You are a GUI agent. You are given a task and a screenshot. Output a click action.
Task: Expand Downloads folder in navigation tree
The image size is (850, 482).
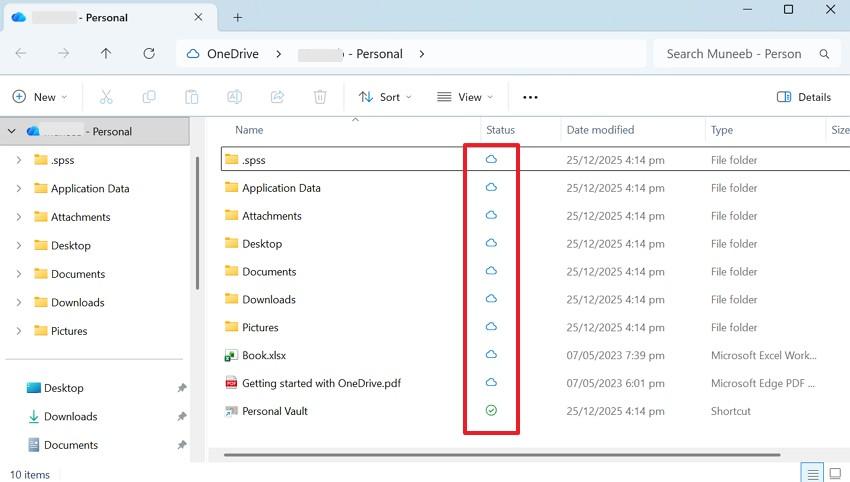(19, 302)
